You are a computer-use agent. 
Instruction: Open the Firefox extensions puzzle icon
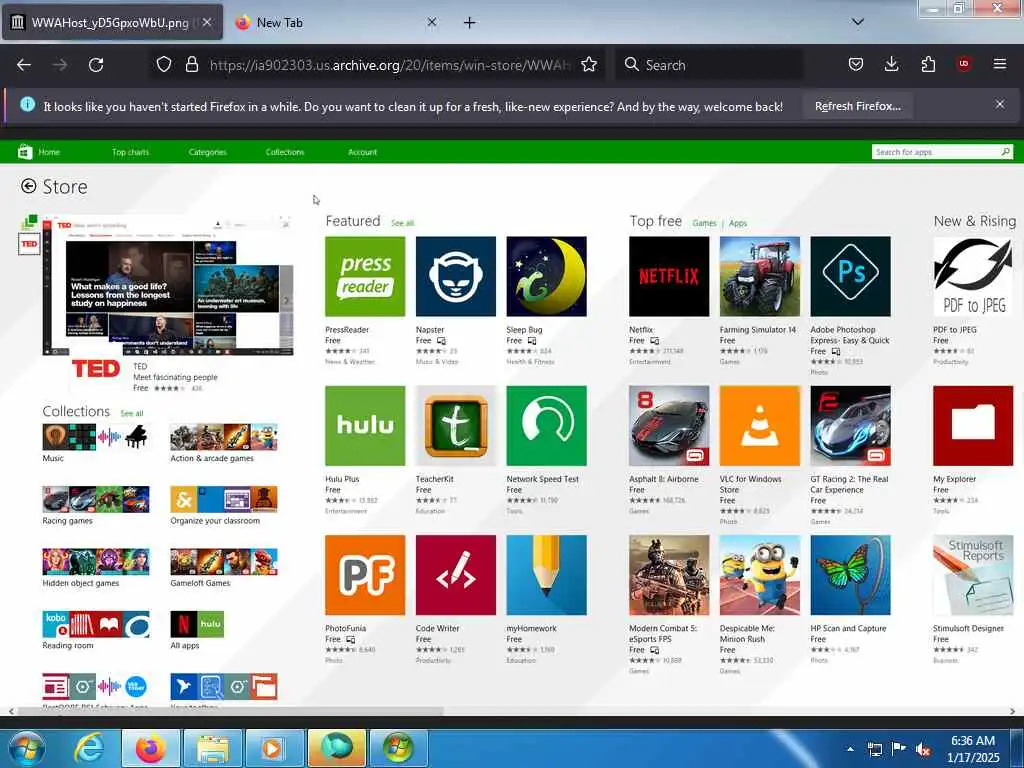[928, 64]
